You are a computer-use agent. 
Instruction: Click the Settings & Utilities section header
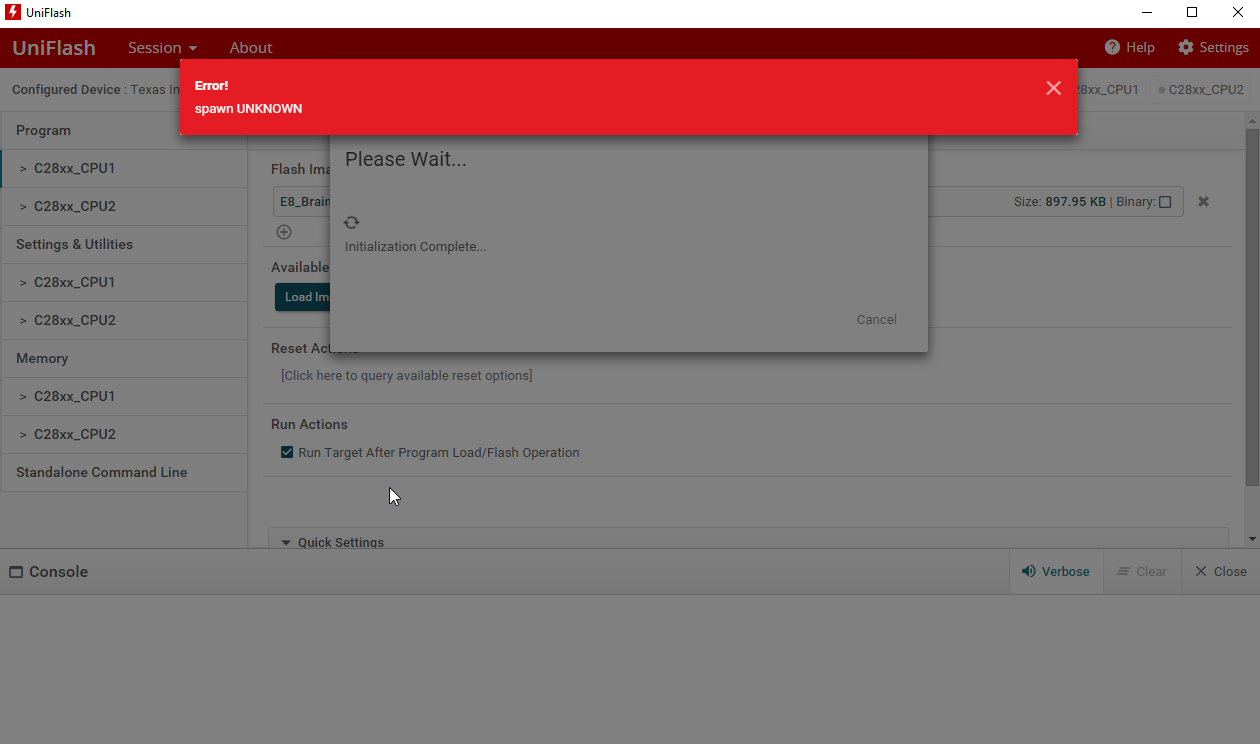(124, 244)
